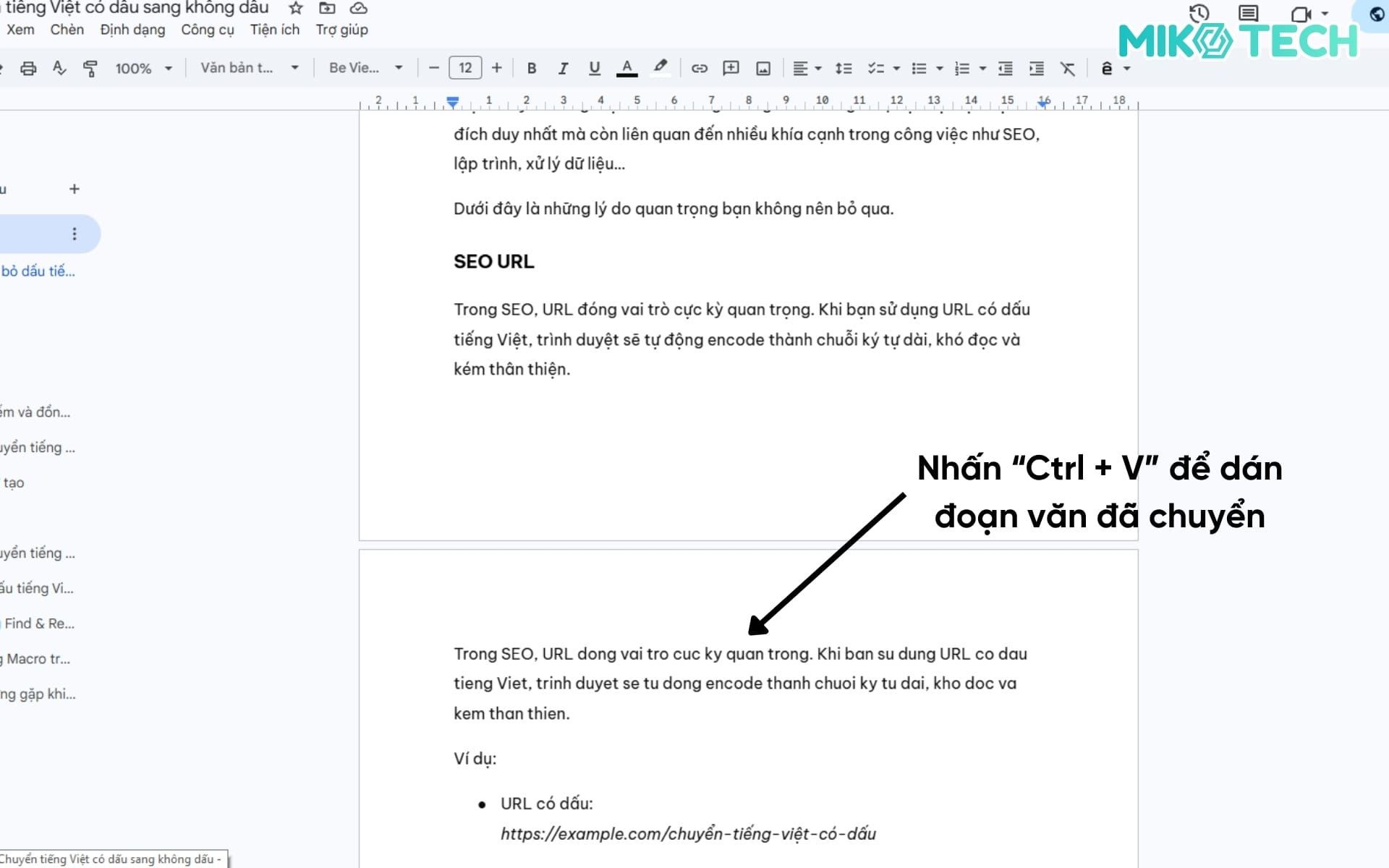Click the Insert image icon
1389x868 pixels.
tap(763, 68)
